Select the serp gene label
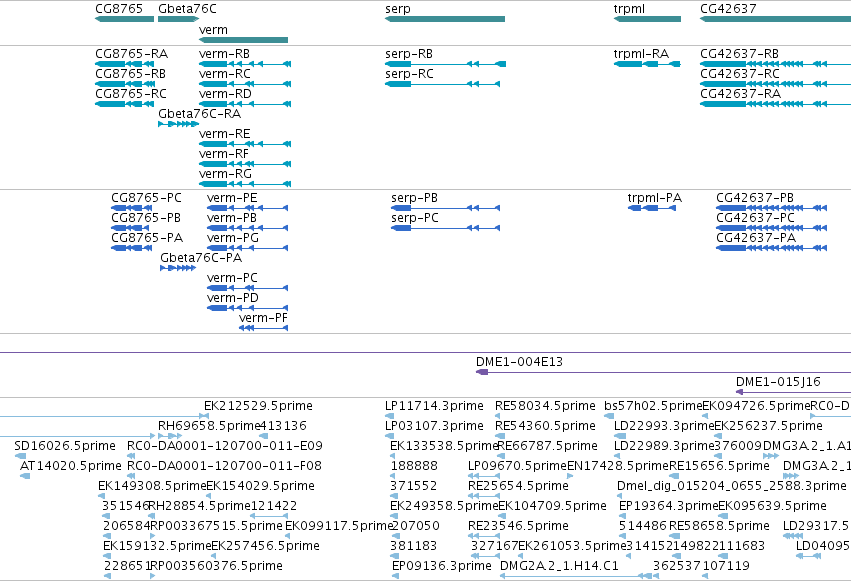The height and width of the screenshot is (581, 851). point(398,9)
